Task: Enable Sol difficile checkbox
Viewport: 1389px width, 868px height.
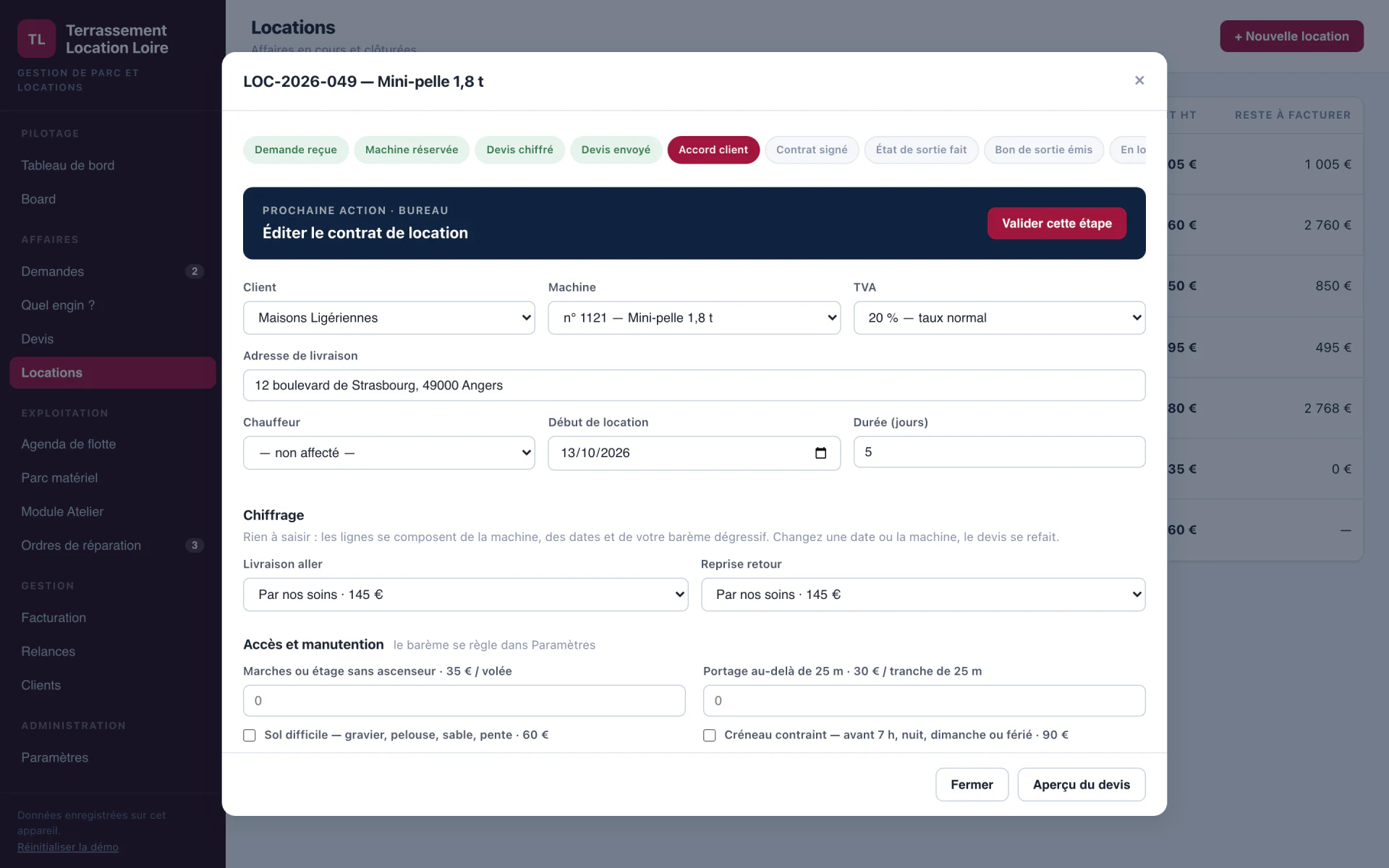Action: pyautogui.click(x=250, y=736)
